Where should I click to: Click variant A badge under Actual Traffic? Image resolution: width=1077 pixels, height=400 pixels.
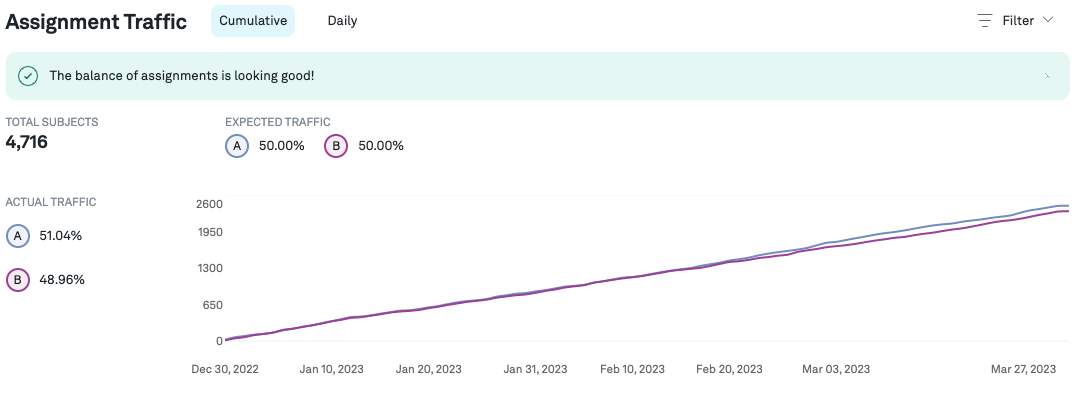point(18,236)
